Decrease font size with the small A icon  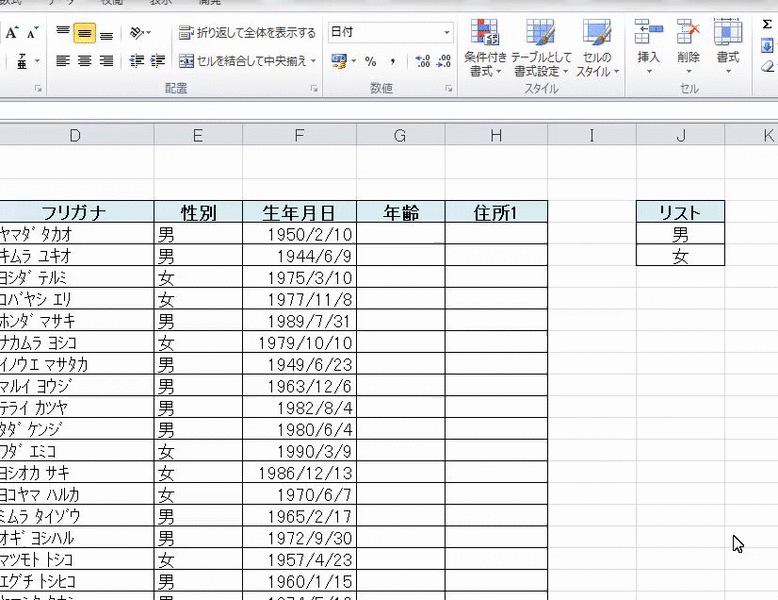[32, 34]
